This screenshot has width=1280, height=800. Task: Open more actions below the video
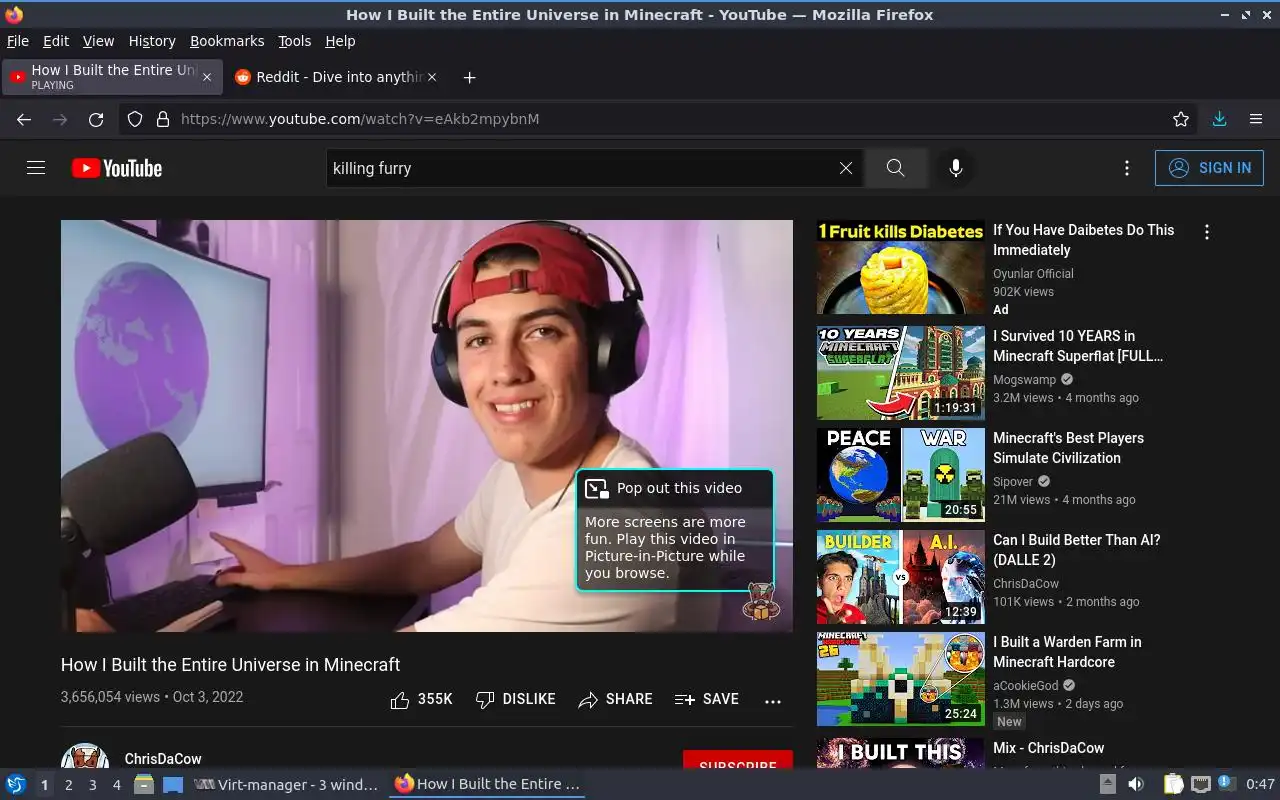tap(773, 701)
